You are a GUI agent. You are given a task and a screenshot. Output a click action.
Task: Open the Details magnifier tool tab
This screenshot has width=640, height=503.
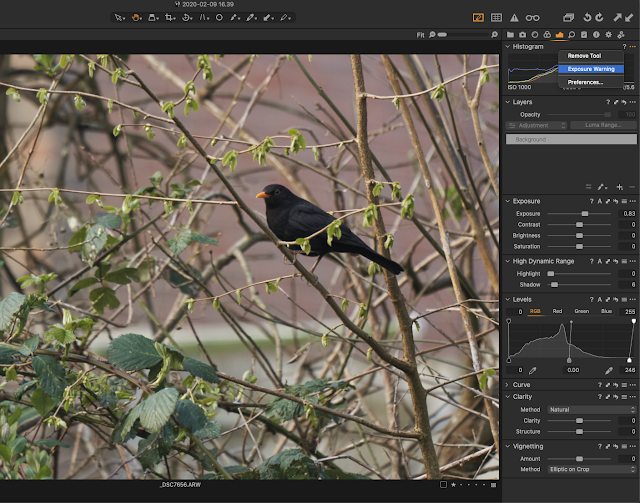click(571, 35)
